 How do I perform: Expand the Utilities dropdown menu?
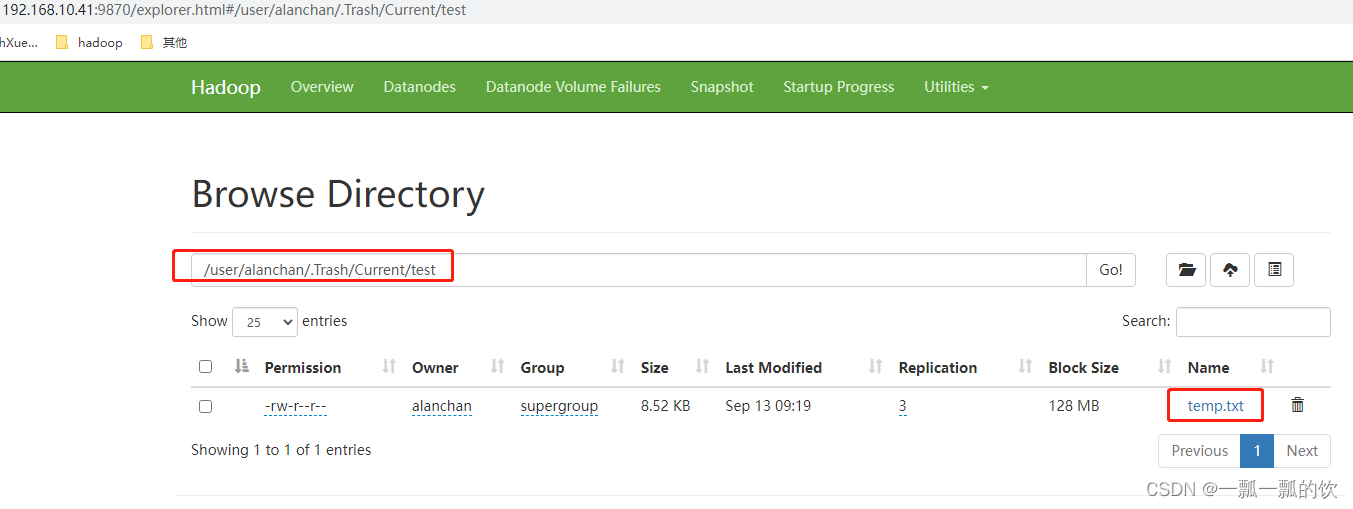coord(956,87)
